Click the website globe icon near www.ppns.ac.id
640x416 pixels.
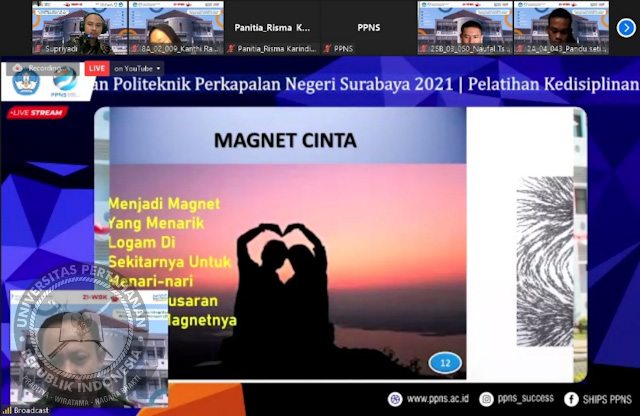click(x=395, y=399)
